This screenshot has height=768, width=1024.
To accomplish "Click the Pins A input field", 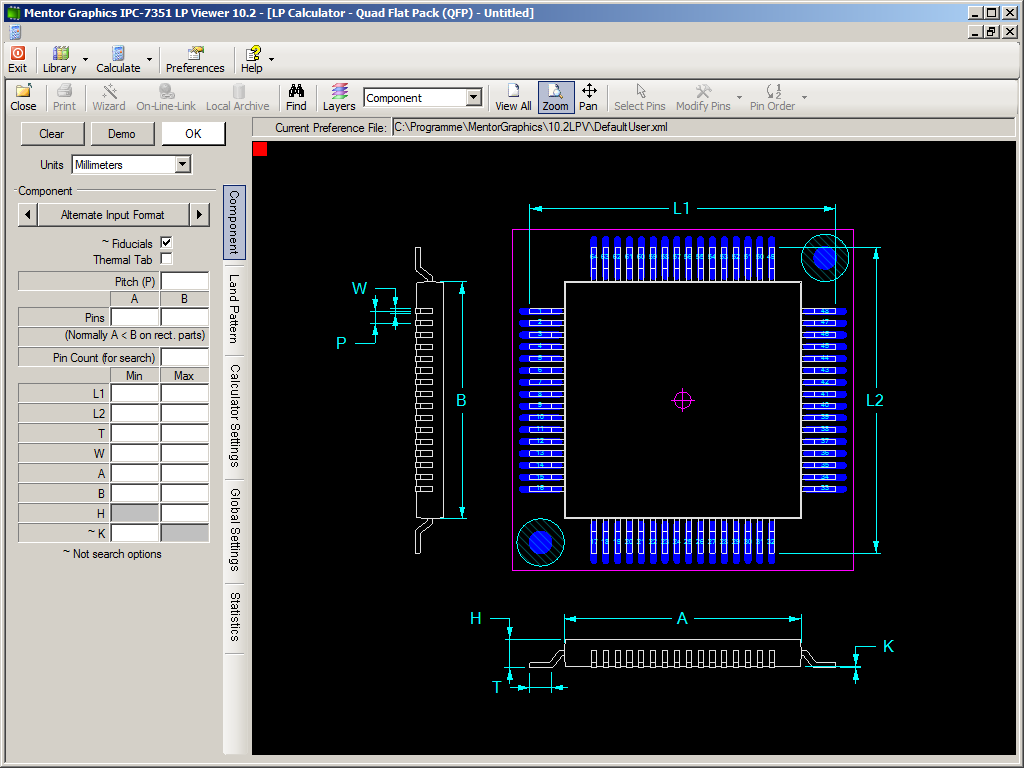I will pyautogui.click(x=135, y=317).
